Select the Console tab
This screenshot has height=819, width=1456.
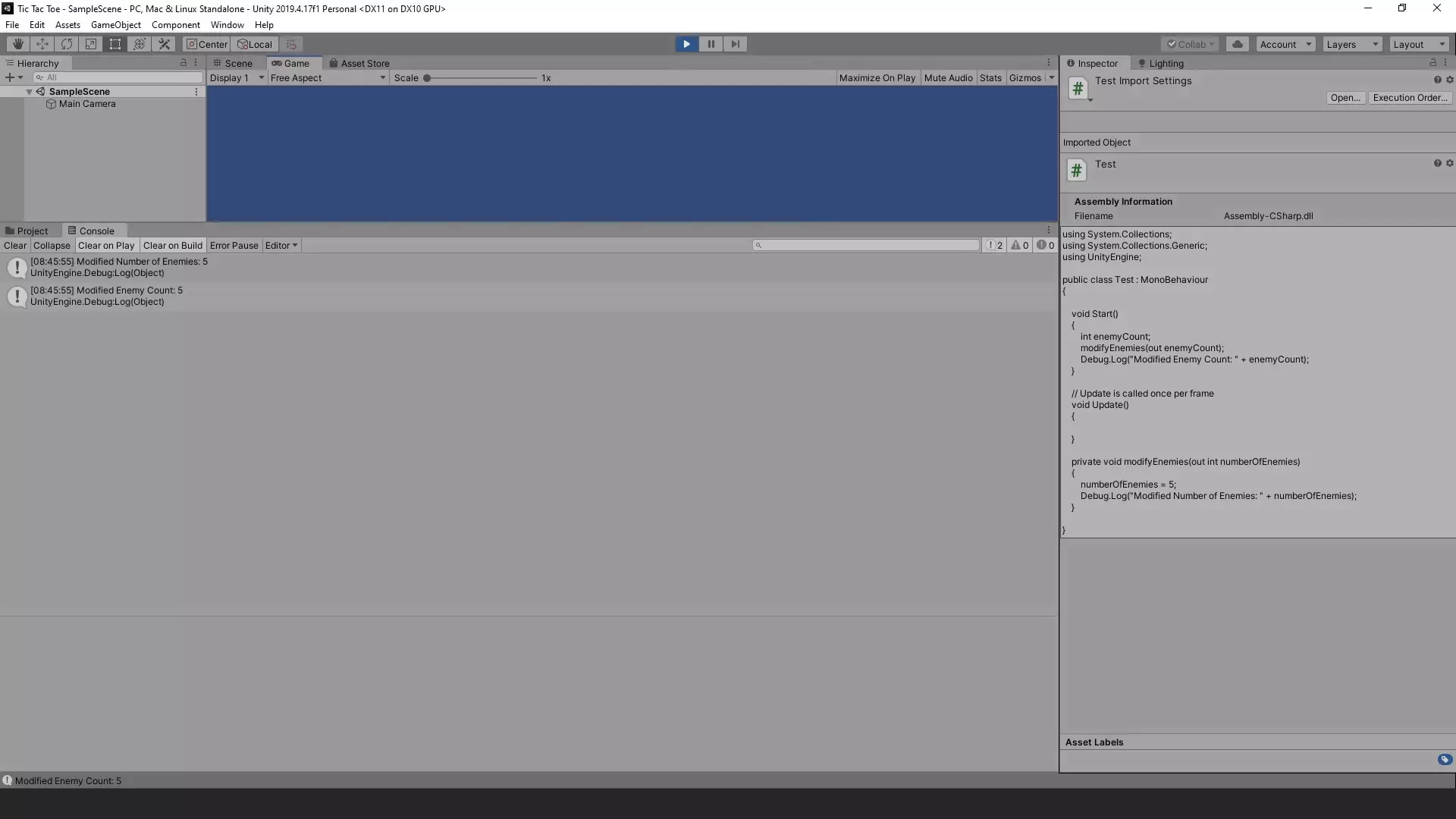tap(96, 231)
